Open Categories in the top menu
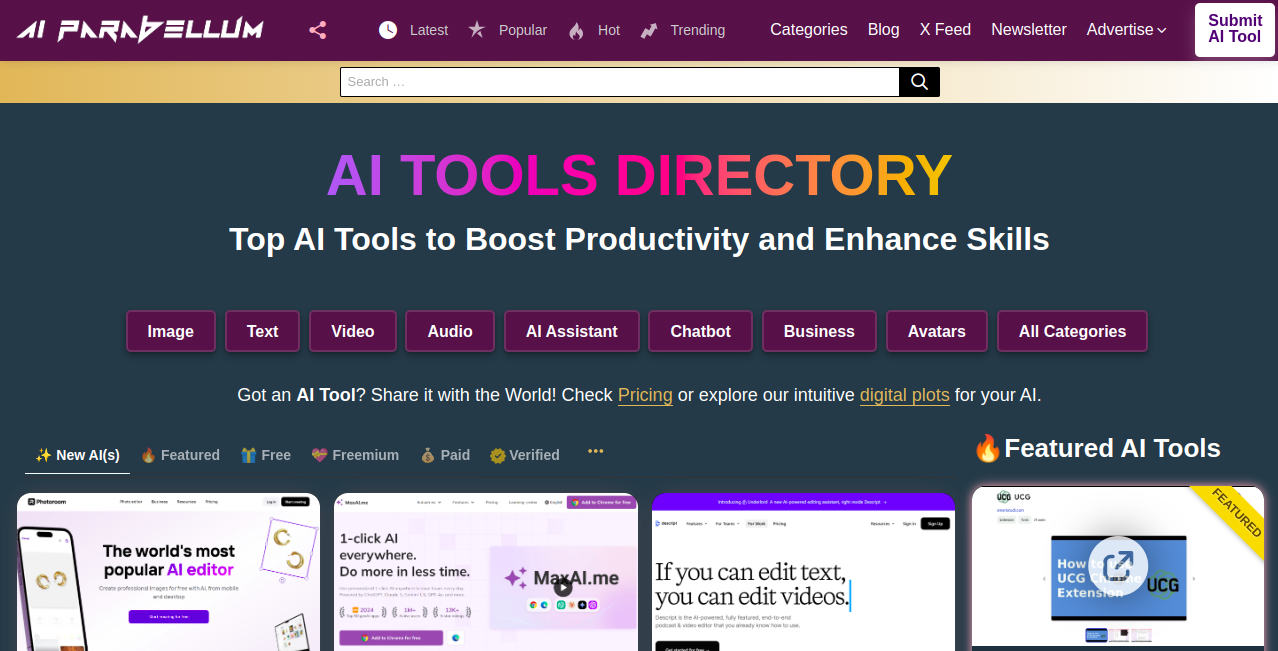The height and width of the screenshot is (651, 1278). pos(809,30)
